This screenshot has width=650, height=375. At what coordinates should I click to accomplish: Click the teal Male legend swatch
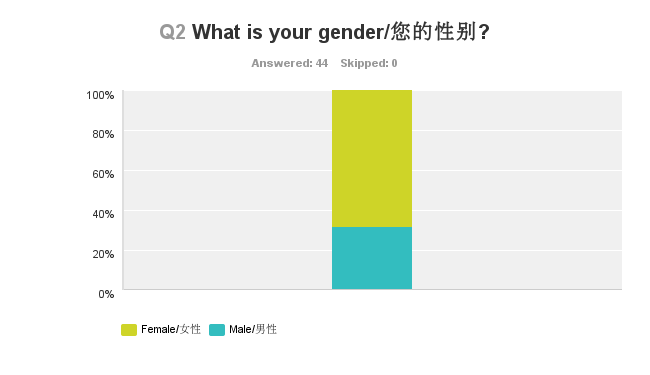[x=217, y=330]
